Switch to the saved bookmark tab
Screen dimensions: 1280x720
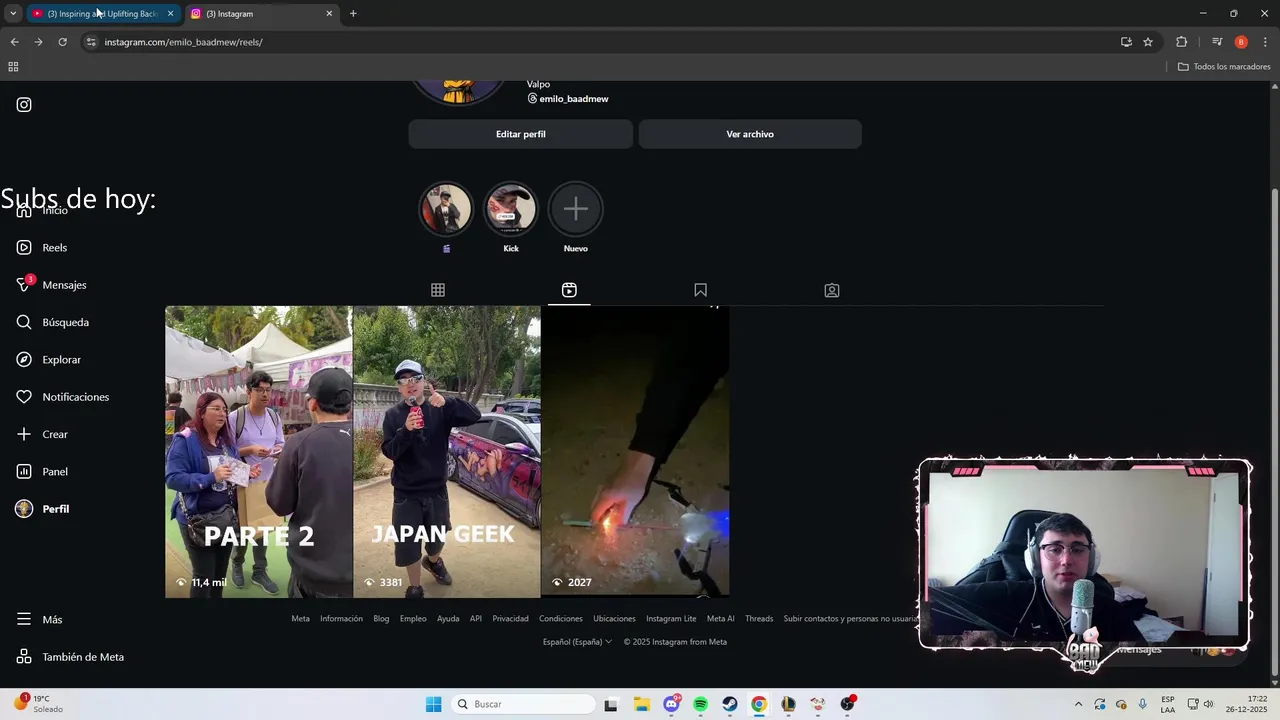tap(700, 290)
